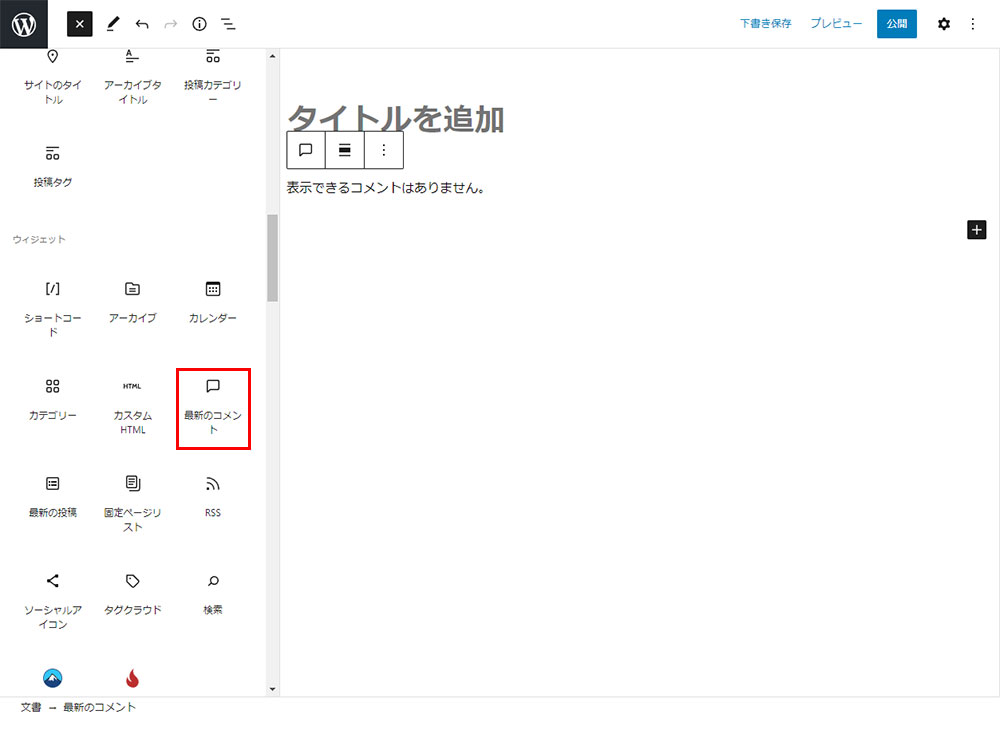Click the Save Draft link
Viewport: 1000px width, 742px height.
coord(765,24)
